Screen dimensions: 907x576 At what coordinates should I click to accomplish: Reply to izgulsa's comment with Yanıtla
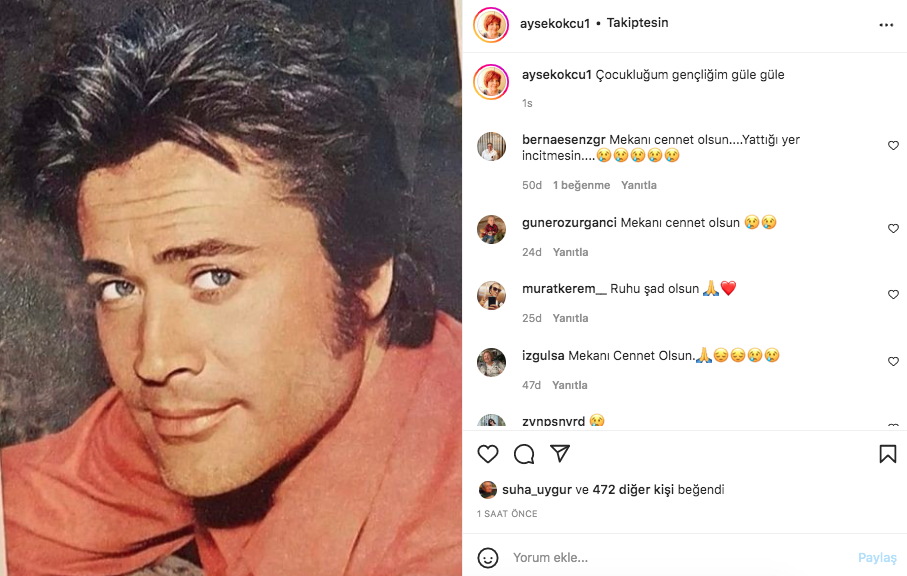pos(570,385)
